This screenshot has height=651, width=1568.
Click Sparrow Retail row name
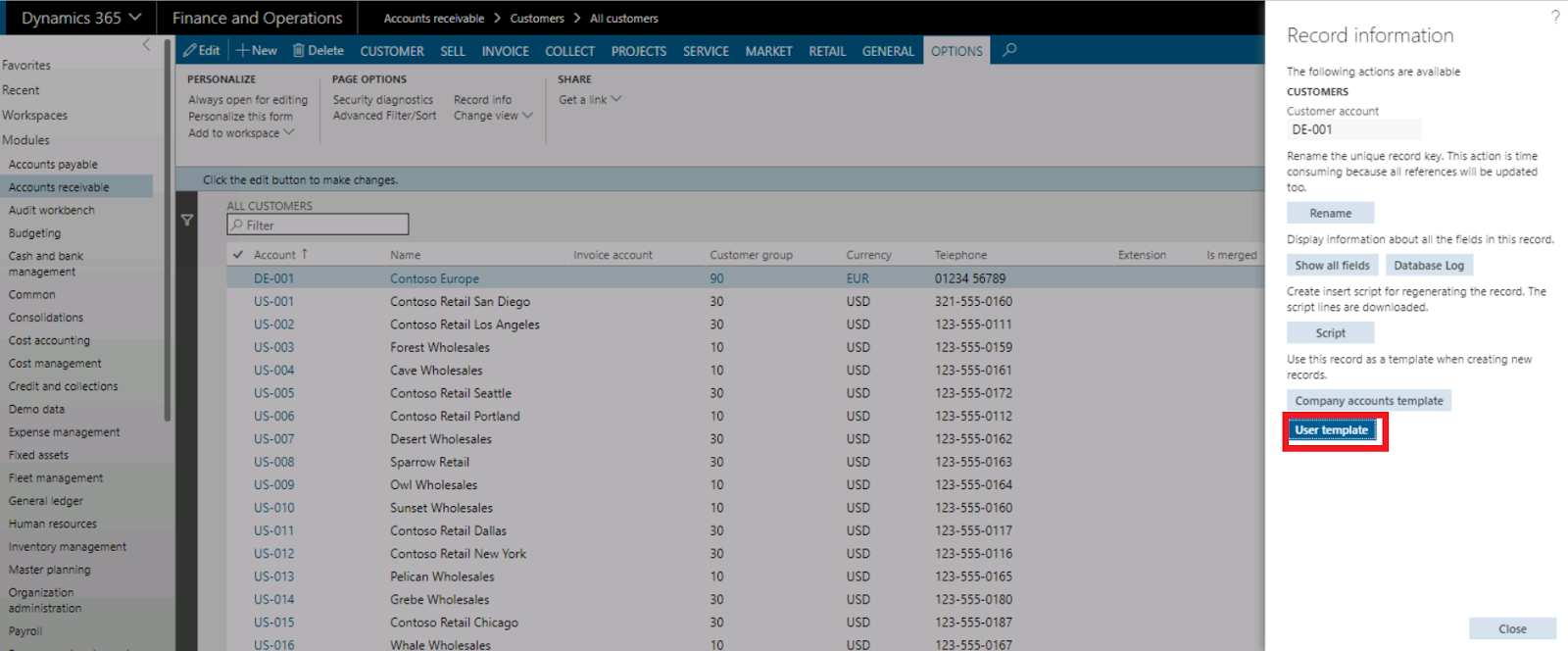429,462
